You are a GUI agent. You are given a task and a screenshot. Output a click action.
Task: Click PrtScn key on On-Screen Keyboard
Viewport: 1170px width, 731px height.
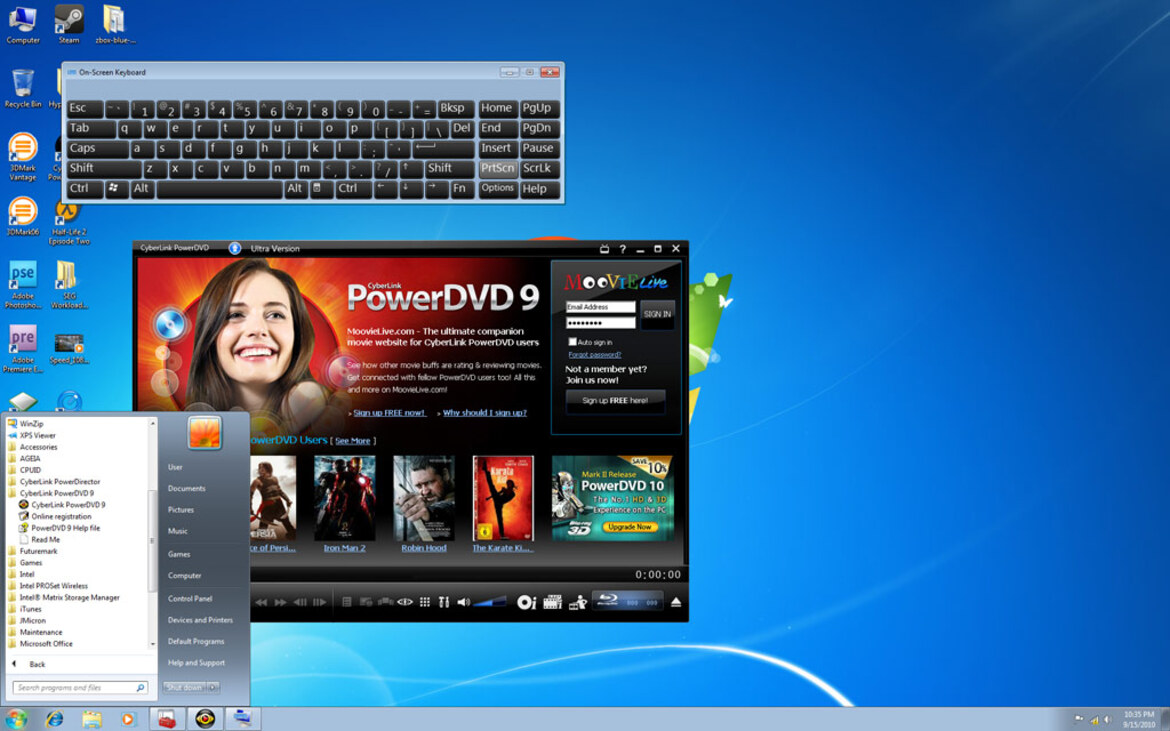coord(498,169)
